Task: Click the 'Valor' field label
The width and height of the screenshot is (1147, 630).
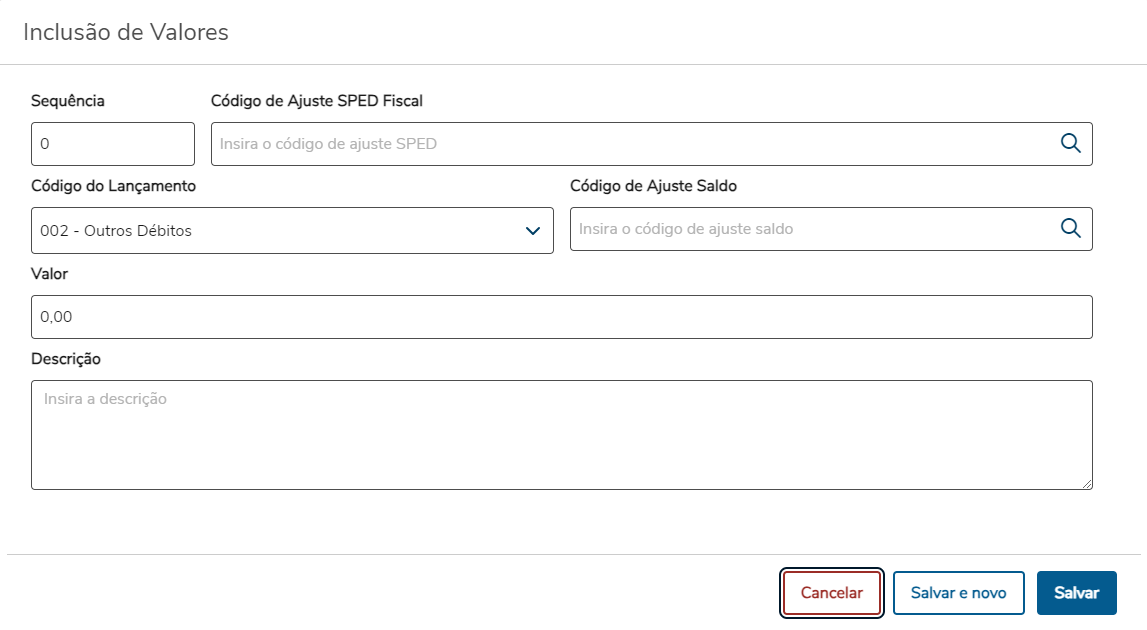Action: pos(49,274)
